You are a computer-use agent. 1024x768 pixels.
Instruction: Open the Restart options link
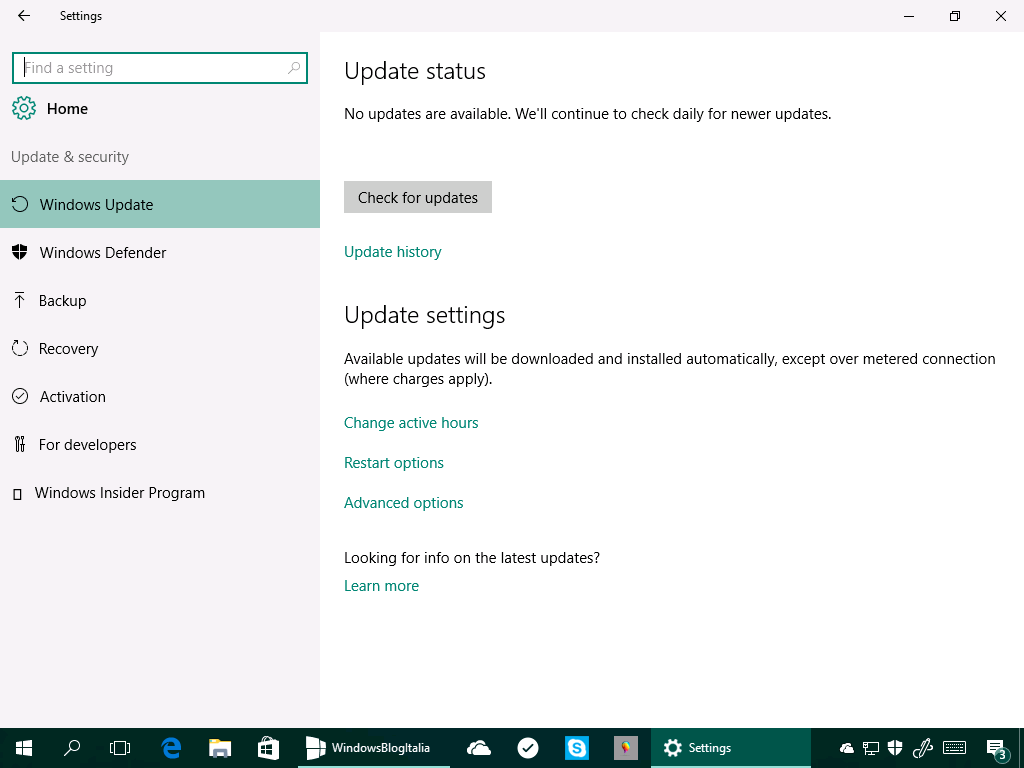(394, 462)
